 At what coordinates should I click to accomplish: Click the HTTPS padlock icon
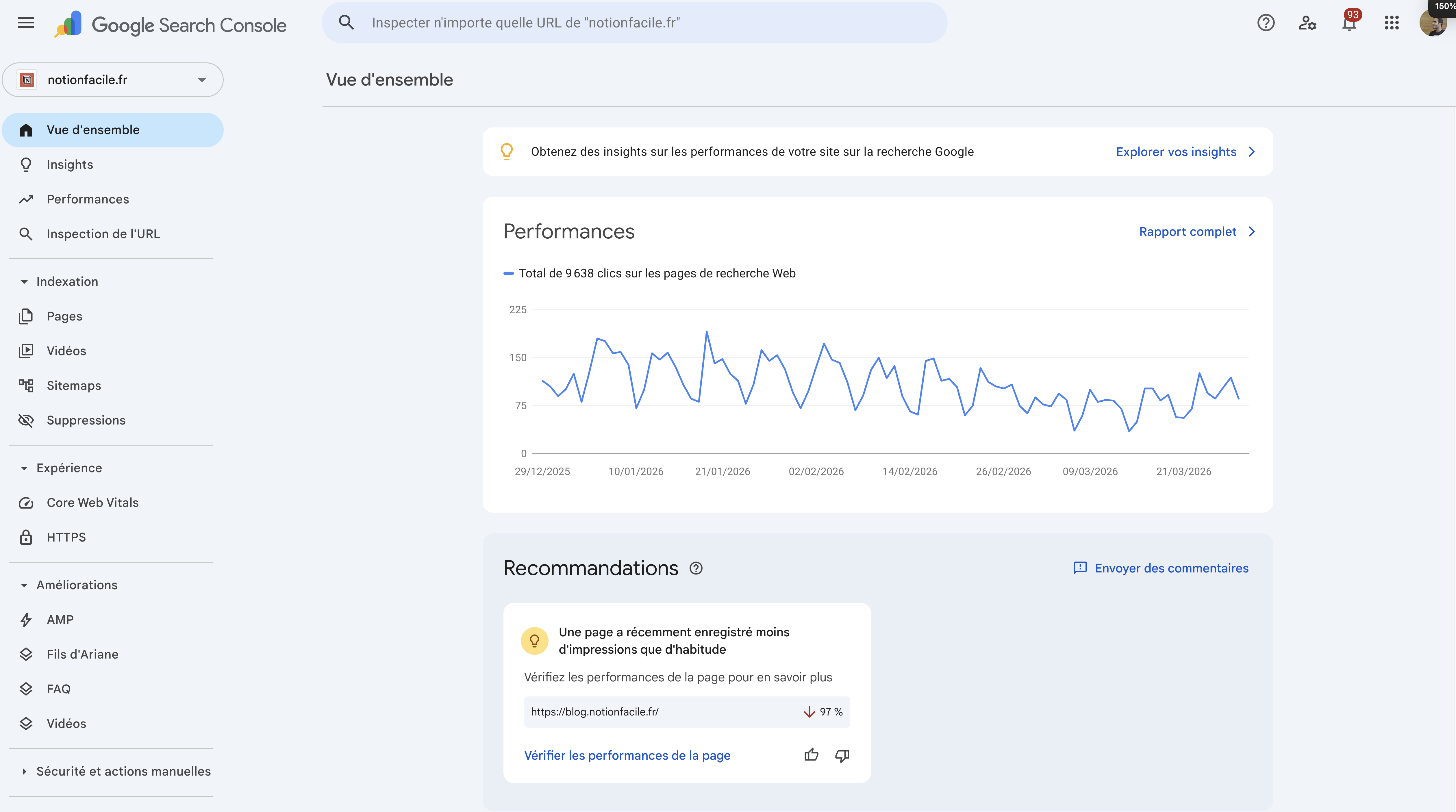26,537
